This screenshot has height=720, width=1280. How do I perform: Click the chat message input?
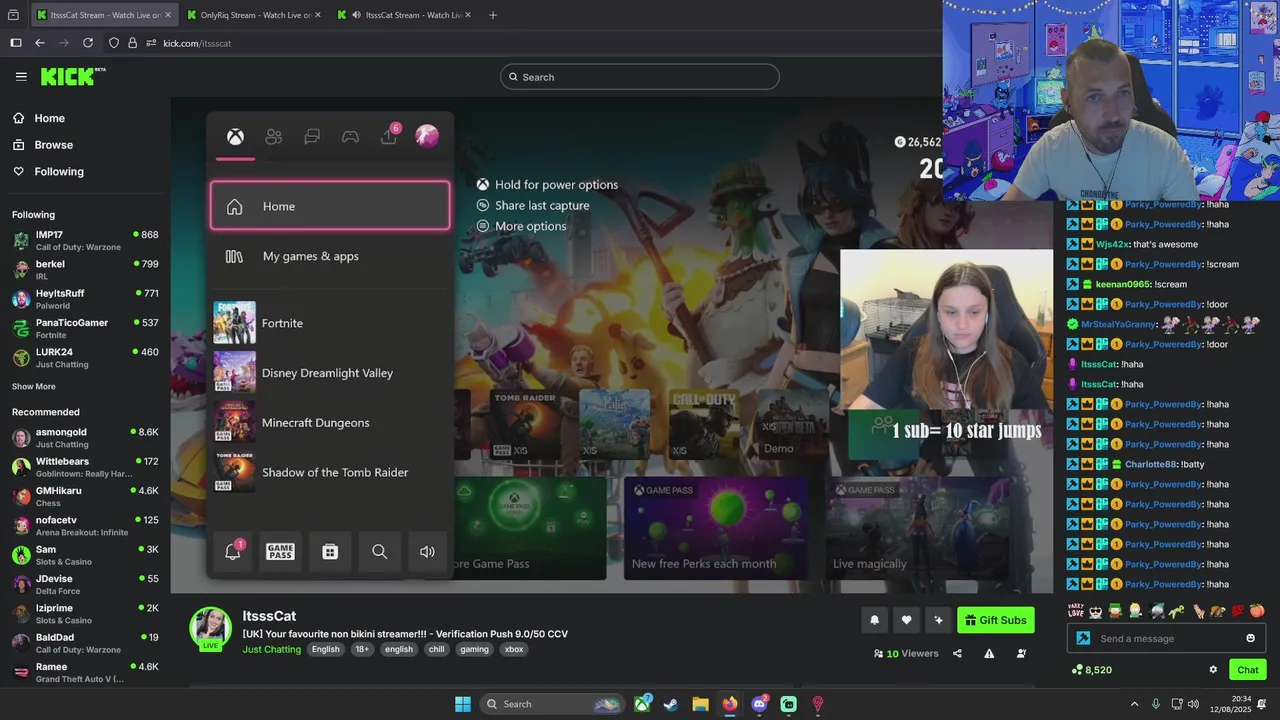1166,638
